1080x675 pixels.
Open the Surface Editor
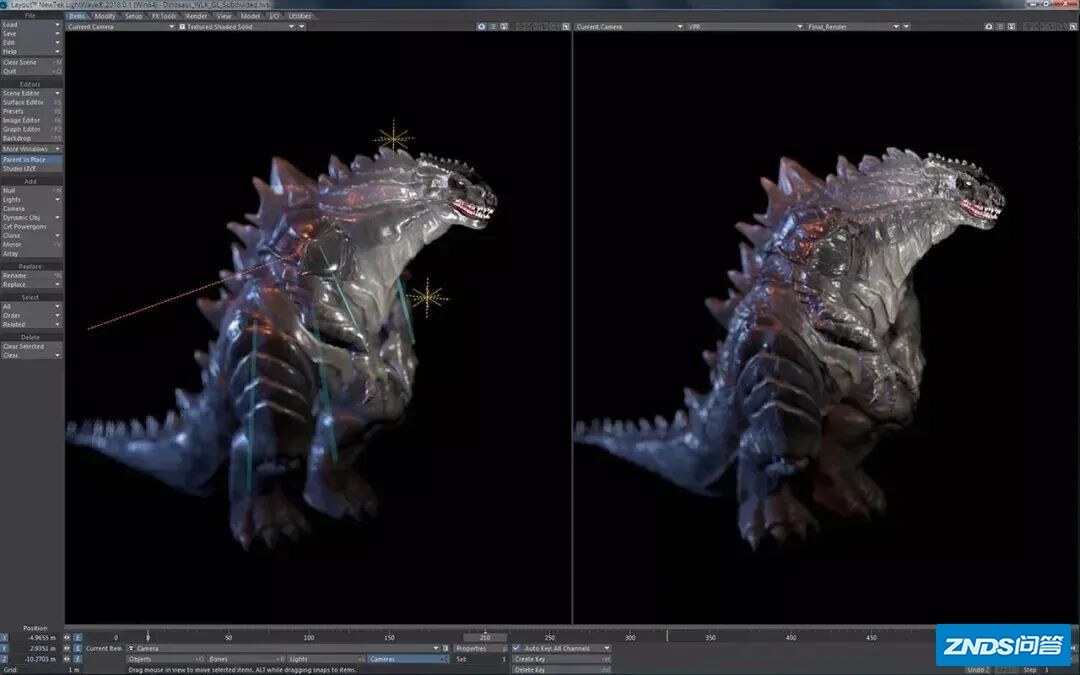pos(31,102)
